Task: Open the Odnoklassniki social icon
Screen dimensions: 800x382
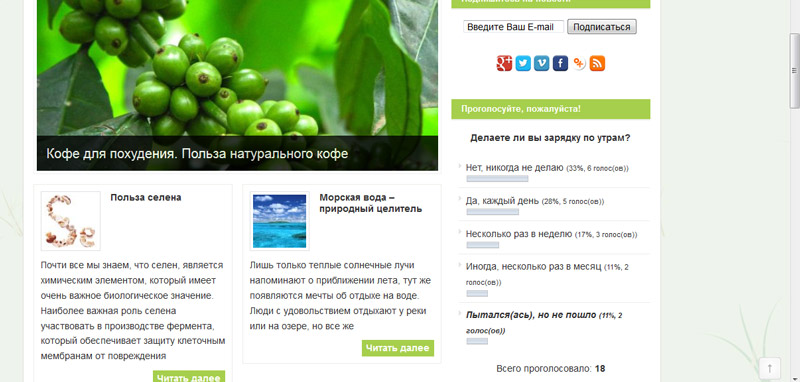Action: [x=579, y=63]
